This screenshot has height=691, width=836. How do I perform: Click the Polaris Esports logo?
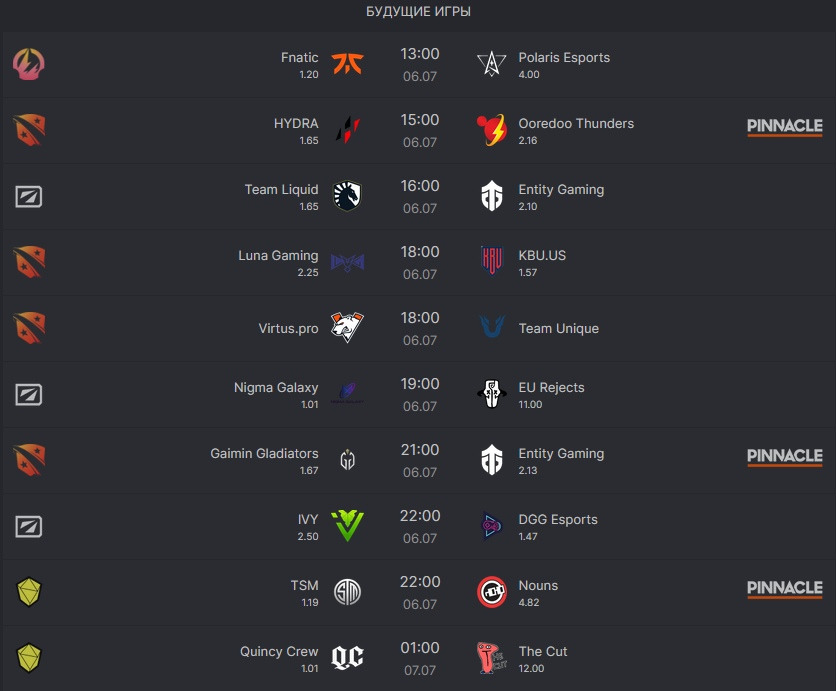492,64
